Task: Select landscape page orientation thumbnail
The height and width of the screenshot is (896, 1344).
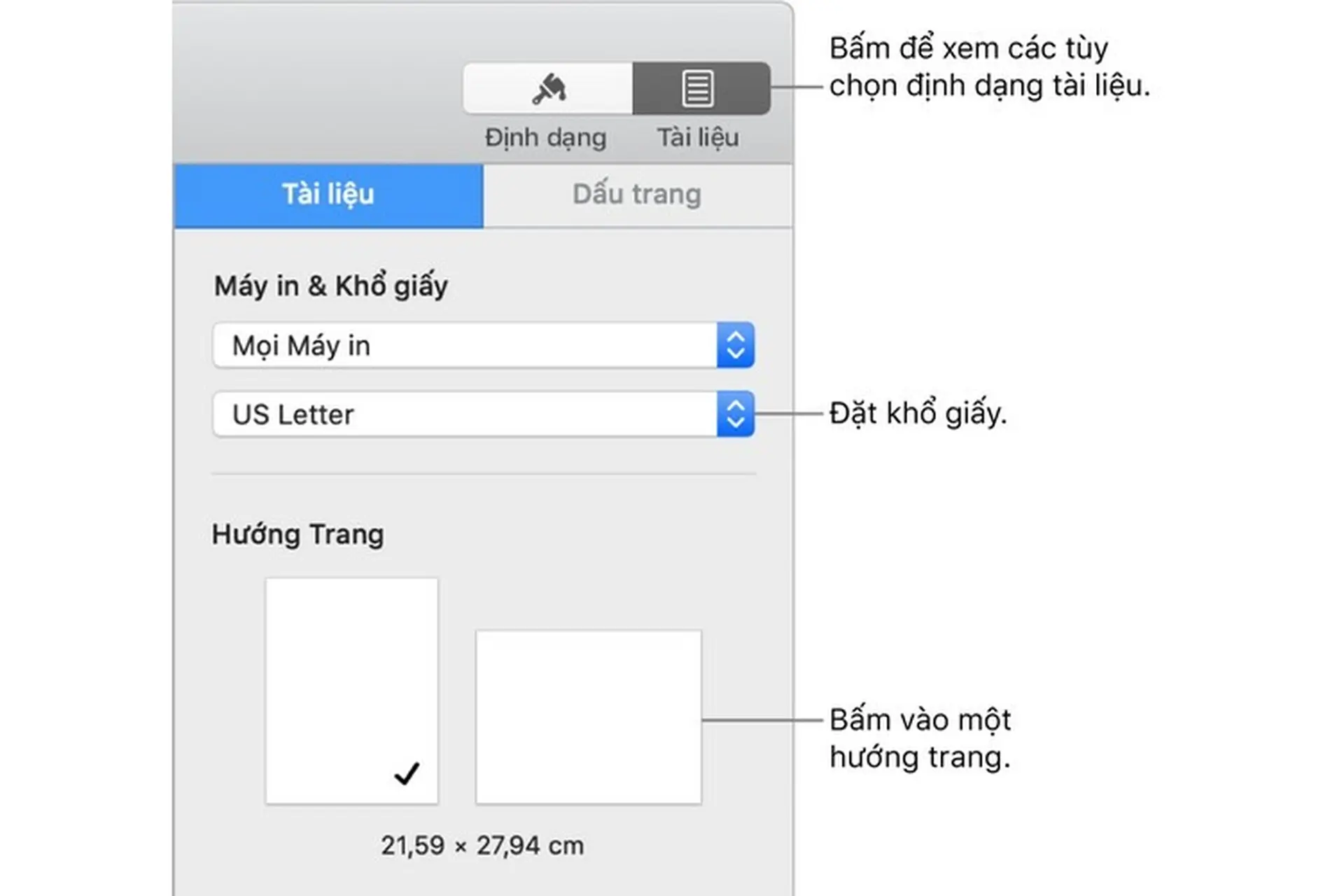Action: (589, 717)
